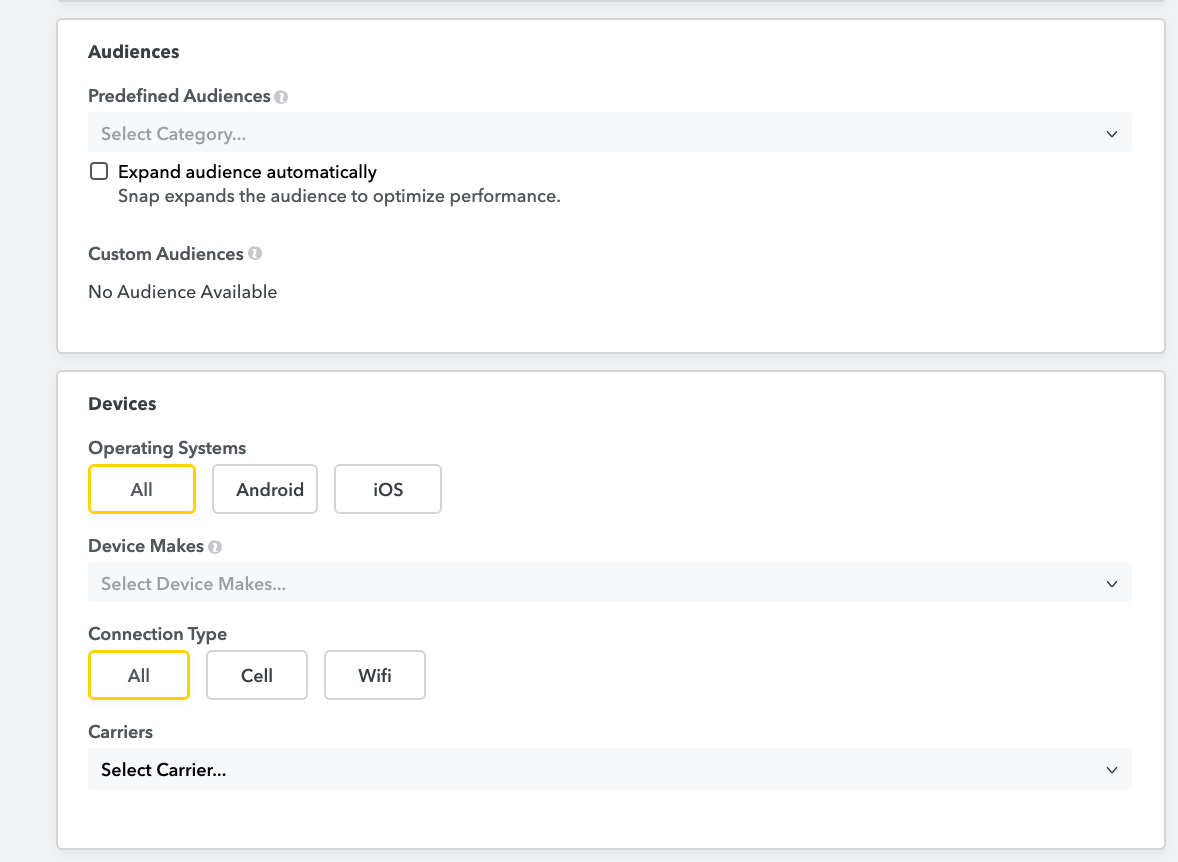This screenshot has height=862, width=1178.
Task: Open the Select Carrier dropdown
Action: pyautogui.click(x=600, y=770)
